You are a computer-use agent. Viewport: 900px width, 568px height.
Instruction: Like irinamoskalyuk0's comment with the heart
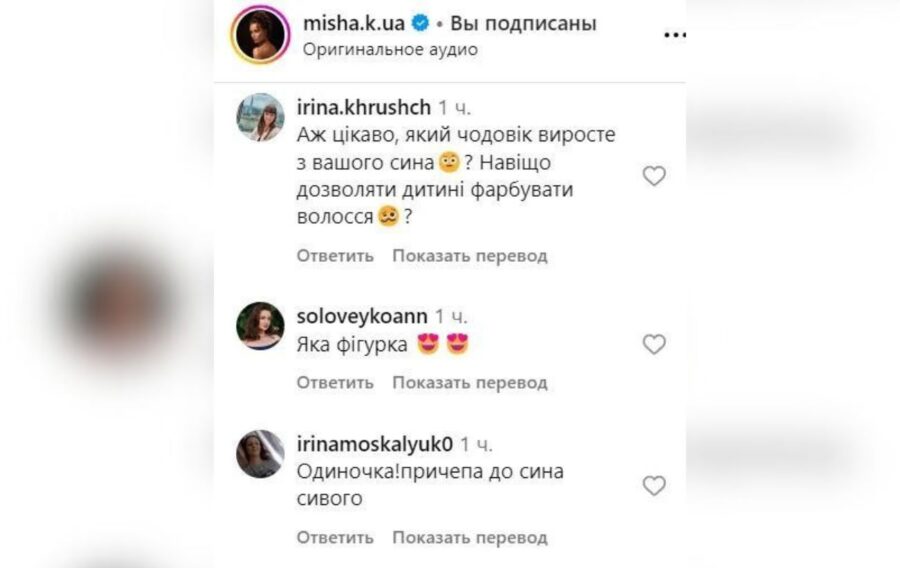tap(654, 485)
